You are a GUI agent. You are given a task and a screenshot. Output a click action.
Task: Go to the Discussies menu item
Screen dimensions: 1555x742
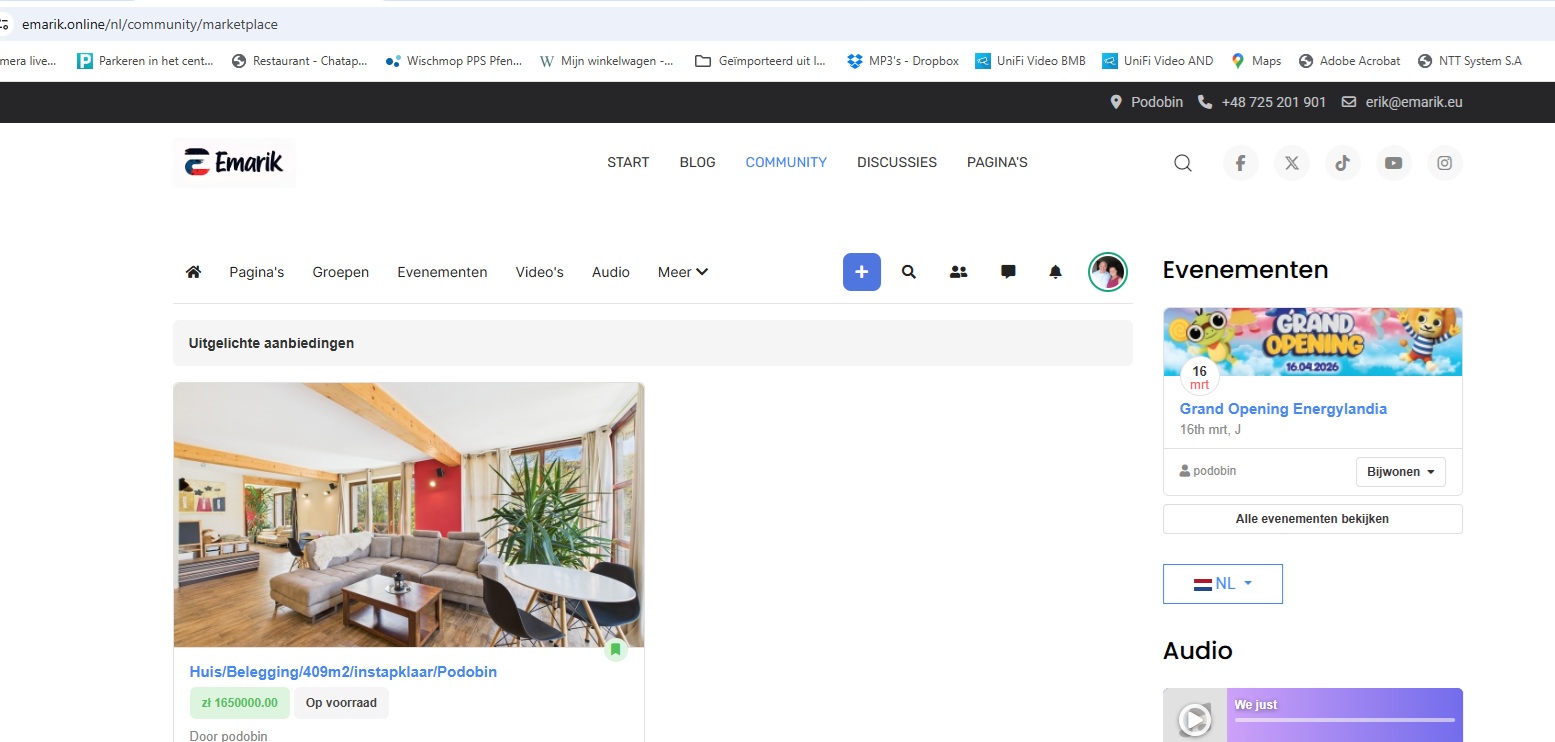pos(896,162)
